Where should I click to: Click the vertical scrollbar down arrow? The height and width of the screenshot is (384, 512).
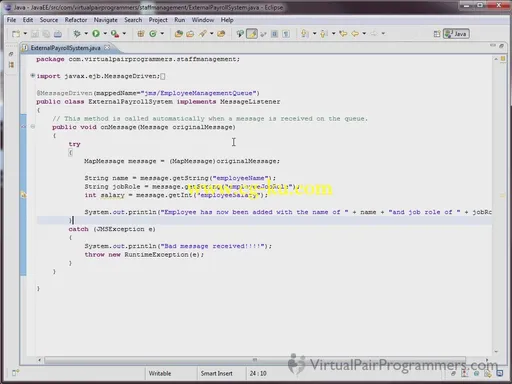(496, 351)
